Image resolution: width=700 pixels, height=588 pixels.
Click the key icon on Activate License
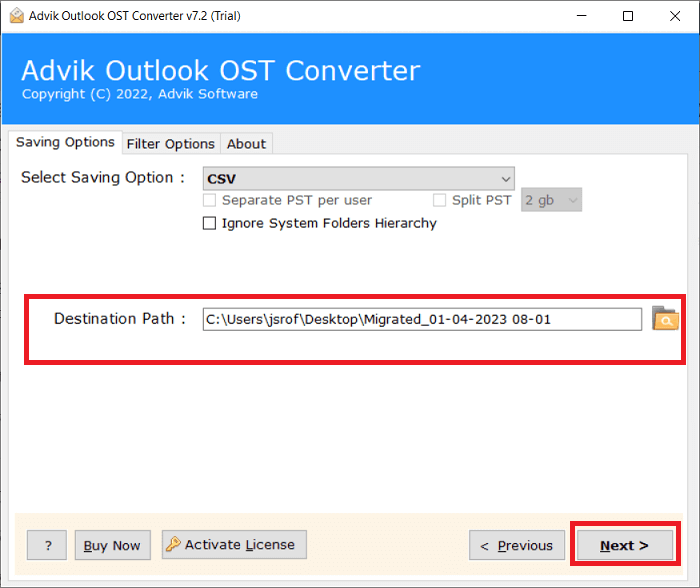[x=173, y=544]
